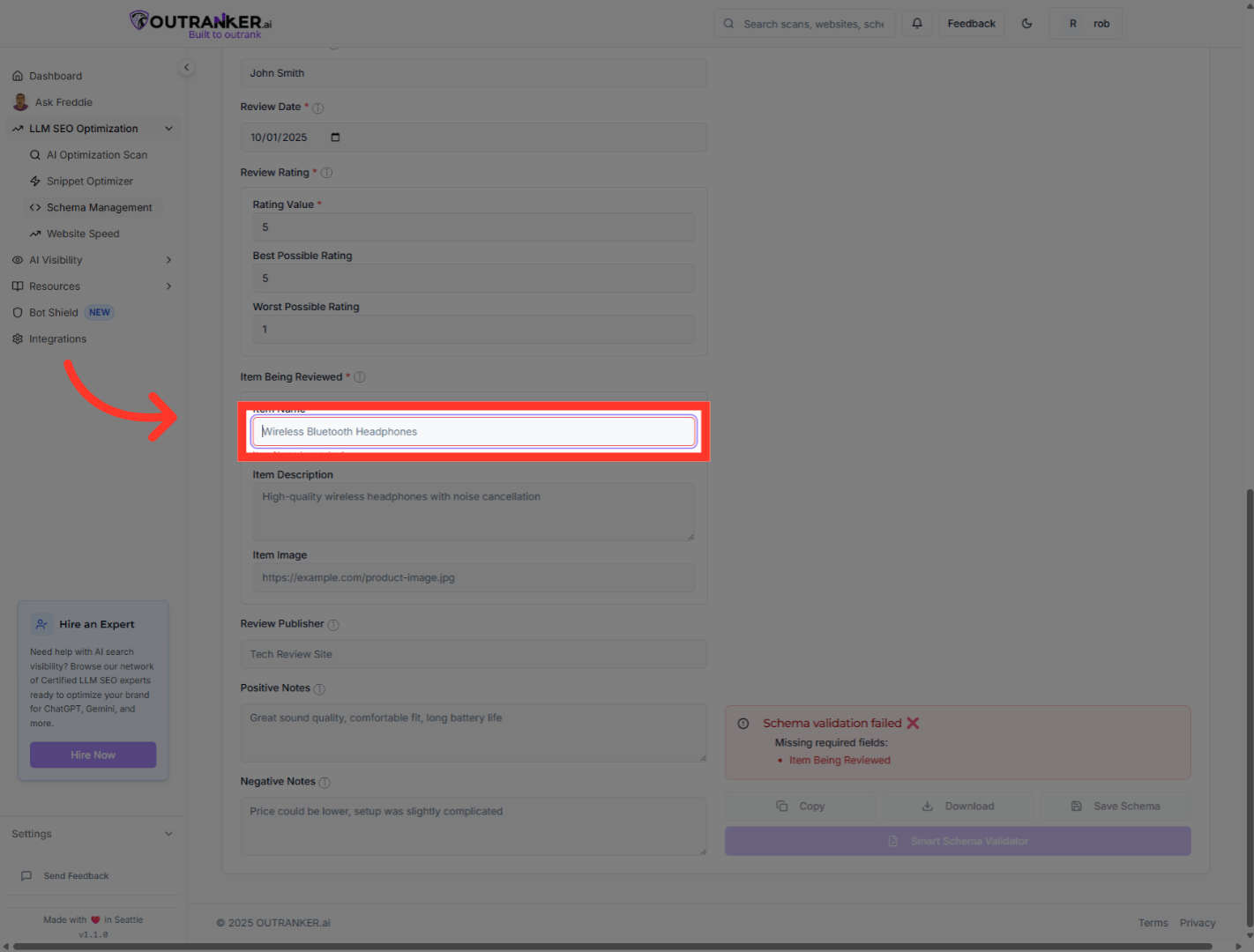Click the Review Publisher field
Viewport: 1254px width, 952px height.
pos(474,654)
